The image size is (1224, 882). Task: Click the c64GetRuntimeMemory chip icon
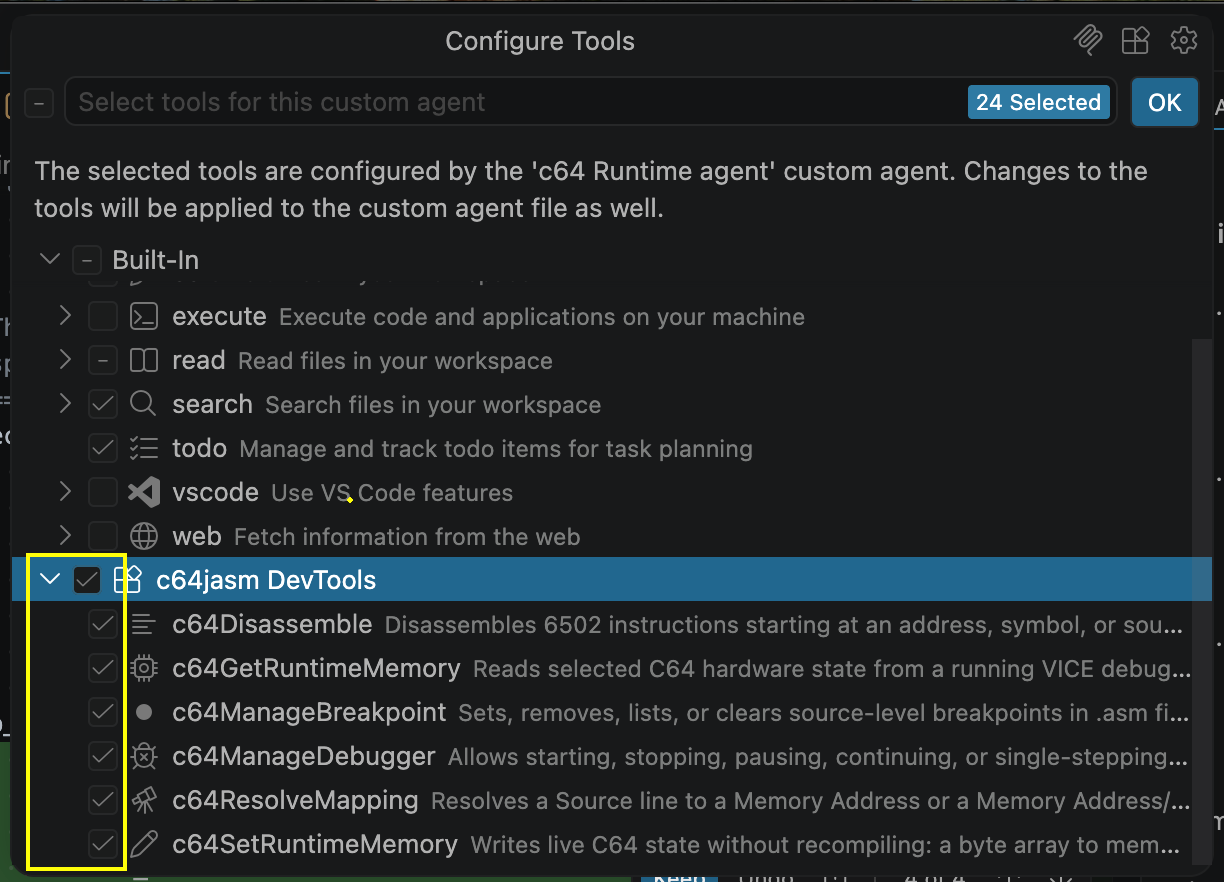[144, 669]
